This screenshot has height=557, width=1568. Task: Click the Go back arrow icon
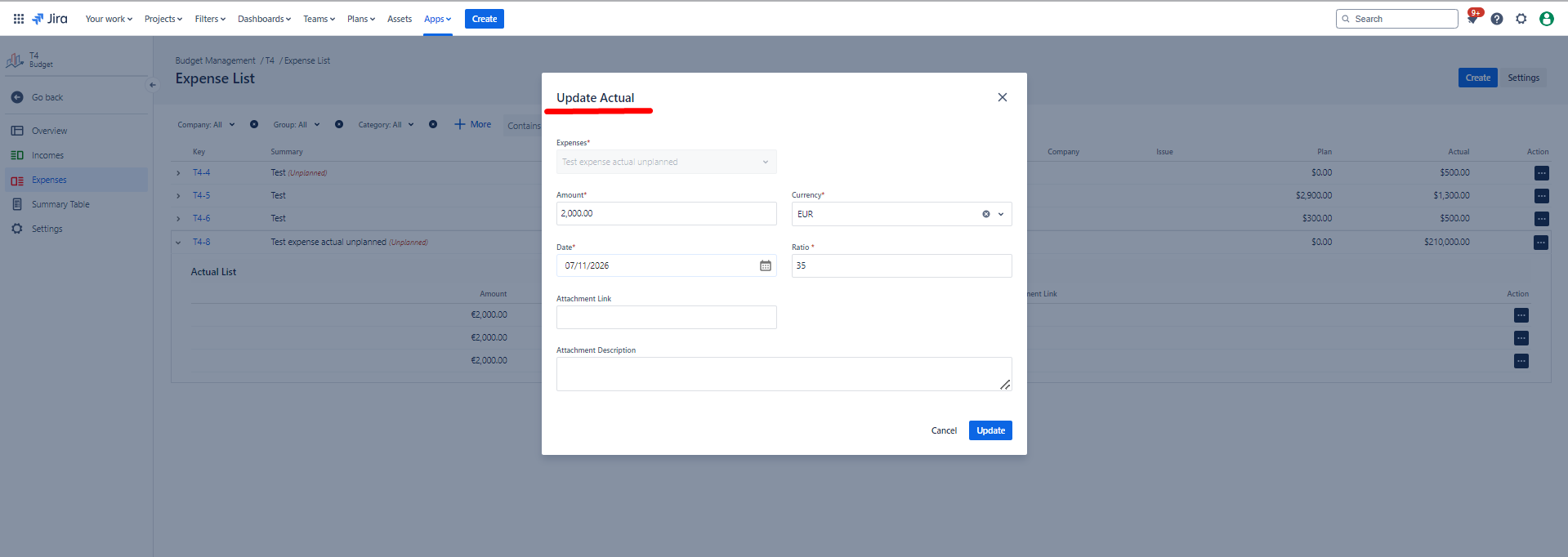[x=17, y=97]
